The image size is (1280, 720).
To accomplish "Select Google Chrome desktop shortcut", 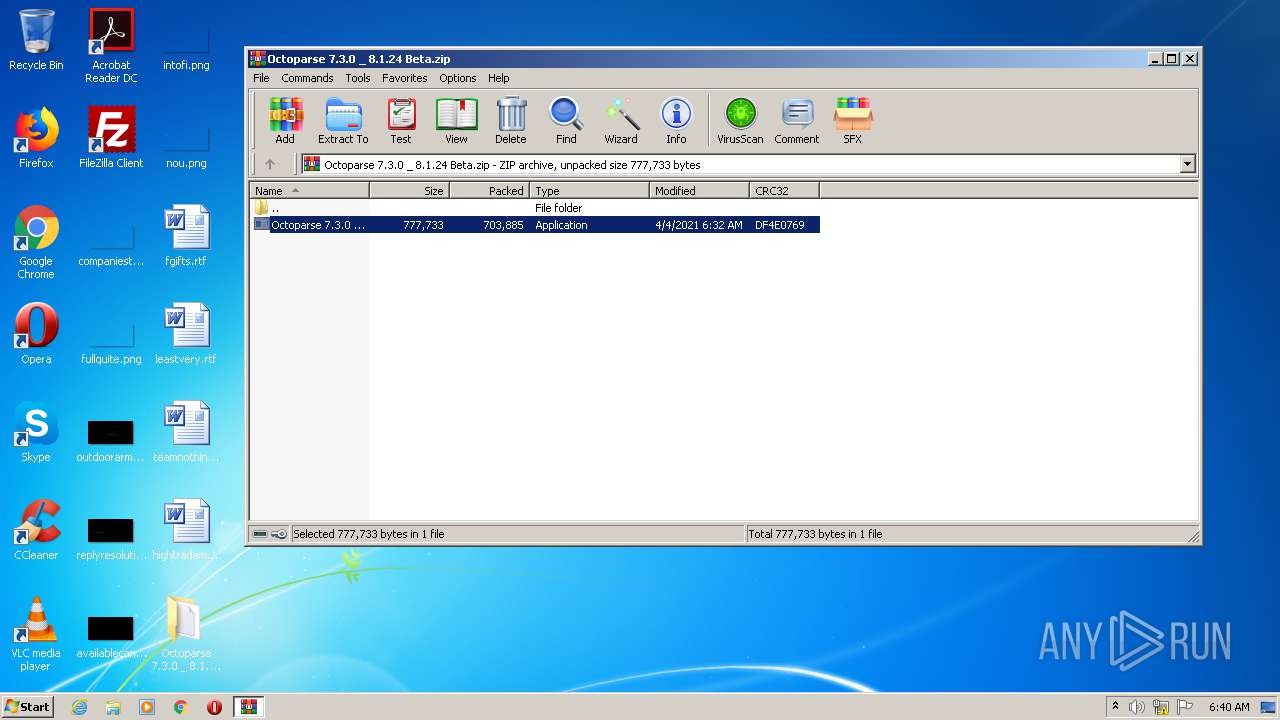I will pos(36,242).
